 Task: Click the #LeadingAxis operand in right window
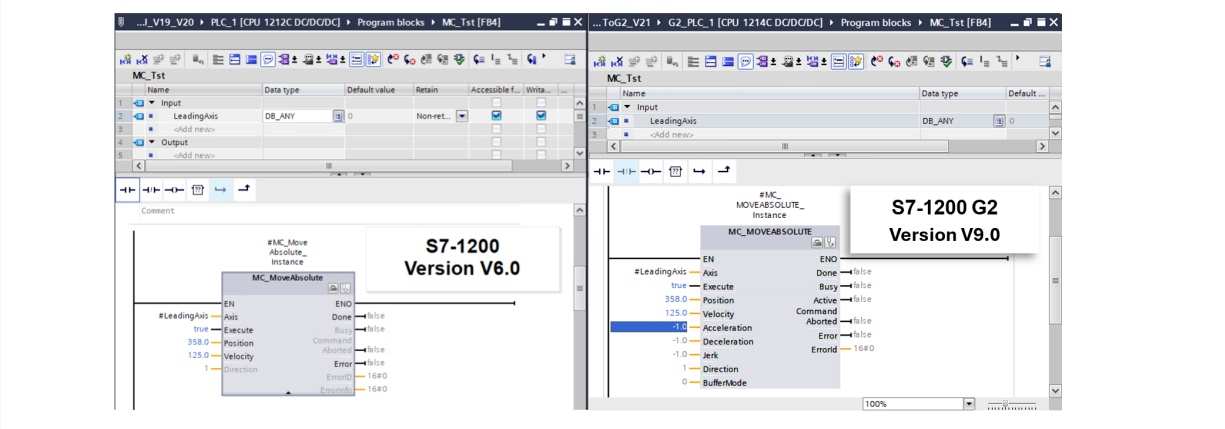(660, 271)
